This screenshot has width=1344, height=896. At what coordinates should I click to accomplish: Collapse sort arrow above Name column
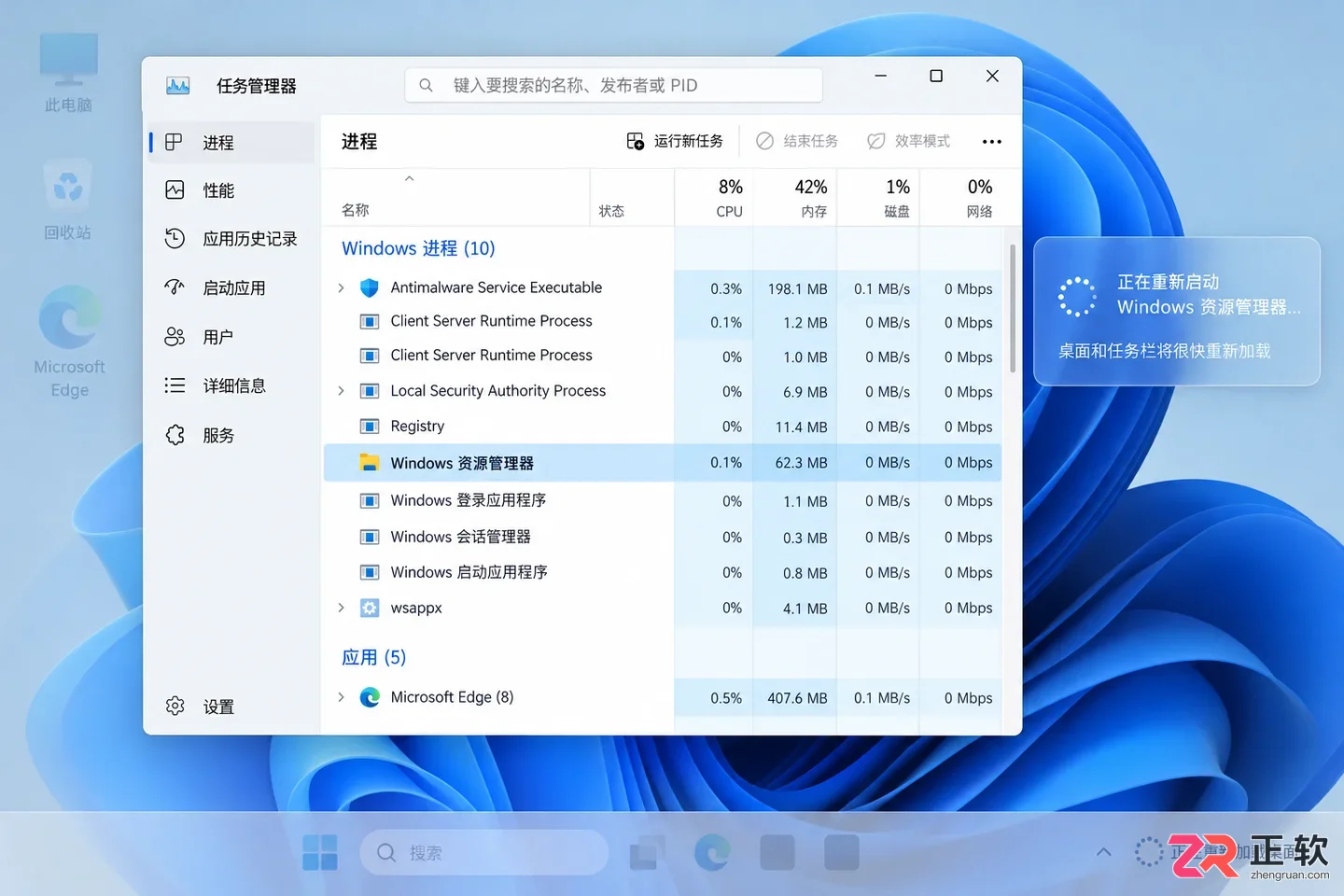pyautogui.click(x=409, y=178)
